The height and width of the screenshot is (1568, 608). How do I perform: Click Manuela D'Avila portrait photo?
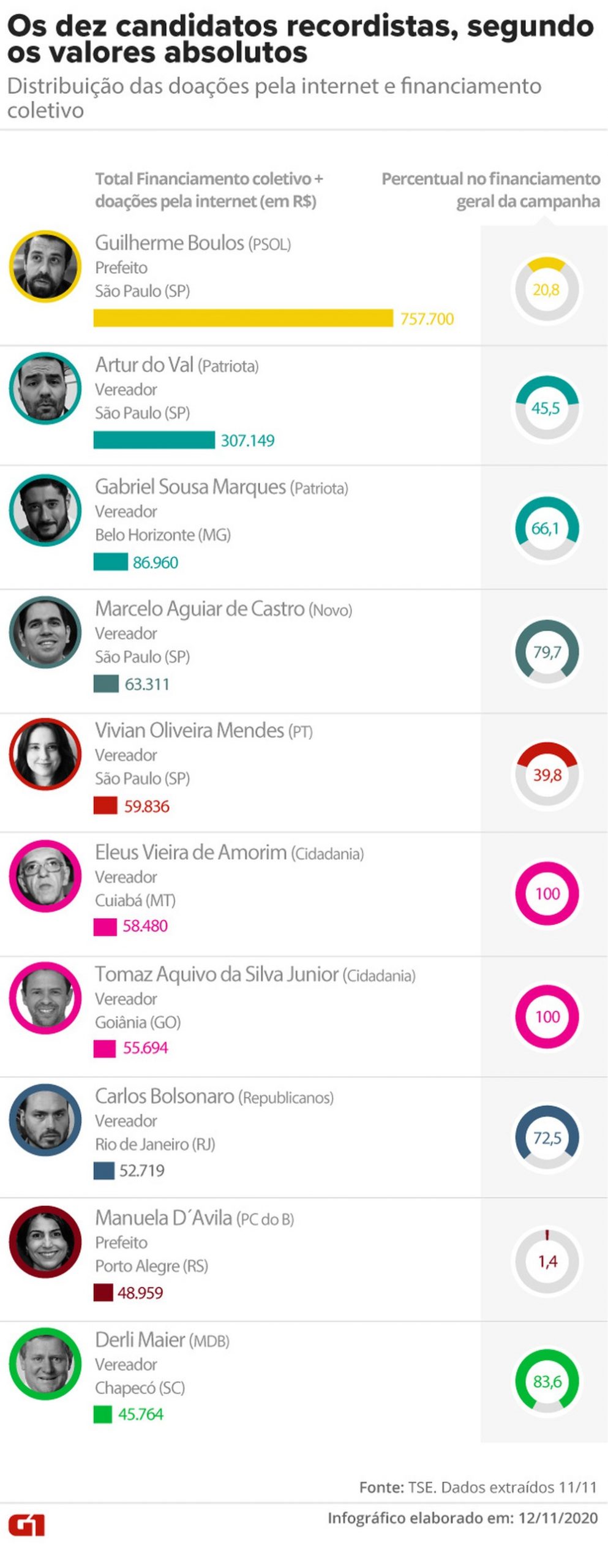point(45,1242)
